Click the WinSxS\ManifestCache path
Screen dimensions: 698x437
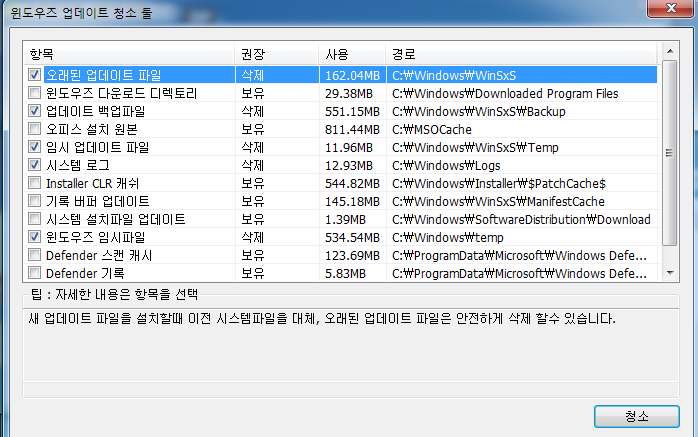[498, 202]
